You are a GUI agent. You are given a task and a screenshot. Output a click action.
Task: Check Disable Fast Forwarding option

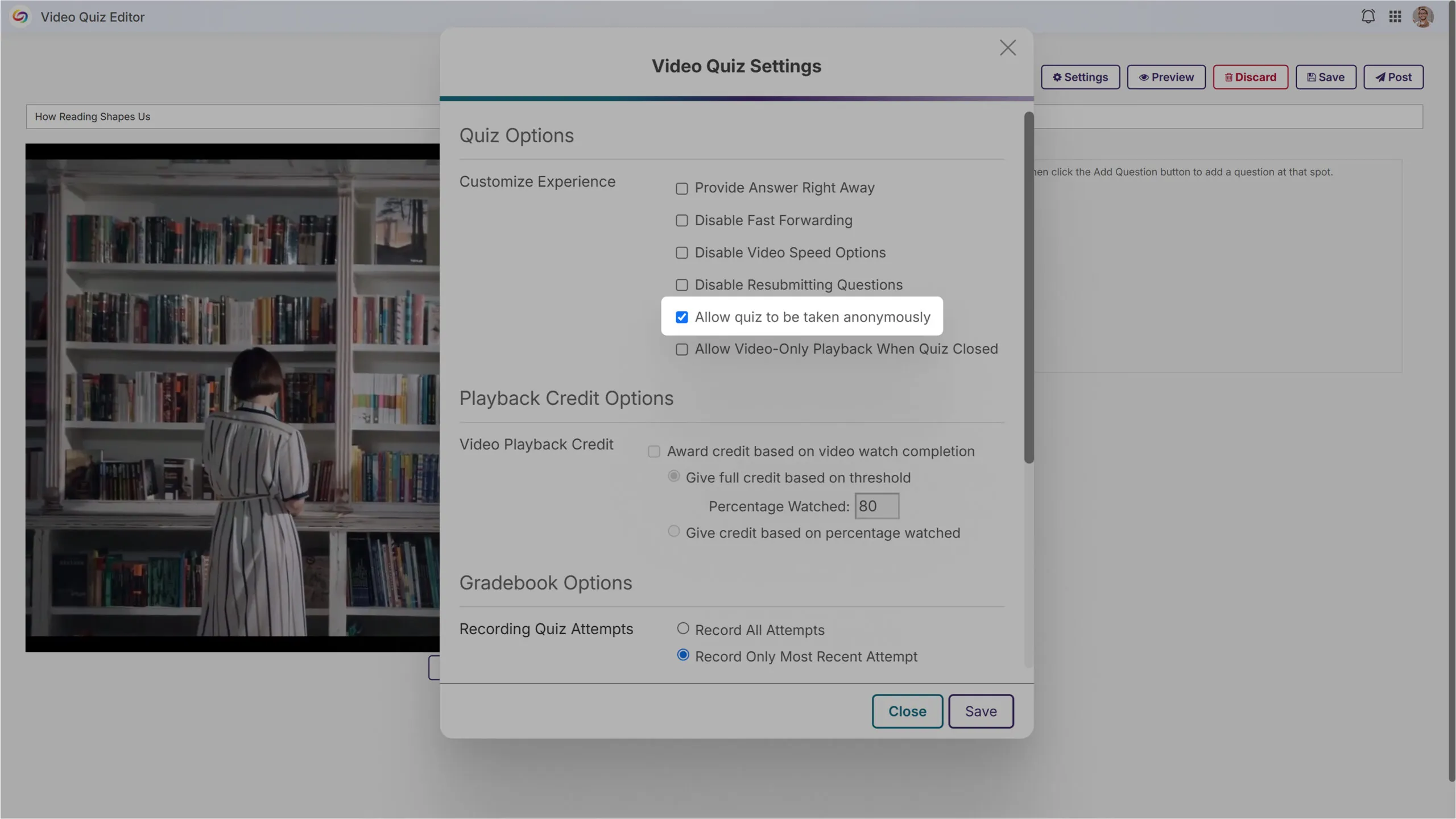pyautogui.click(x=681, y=221)
